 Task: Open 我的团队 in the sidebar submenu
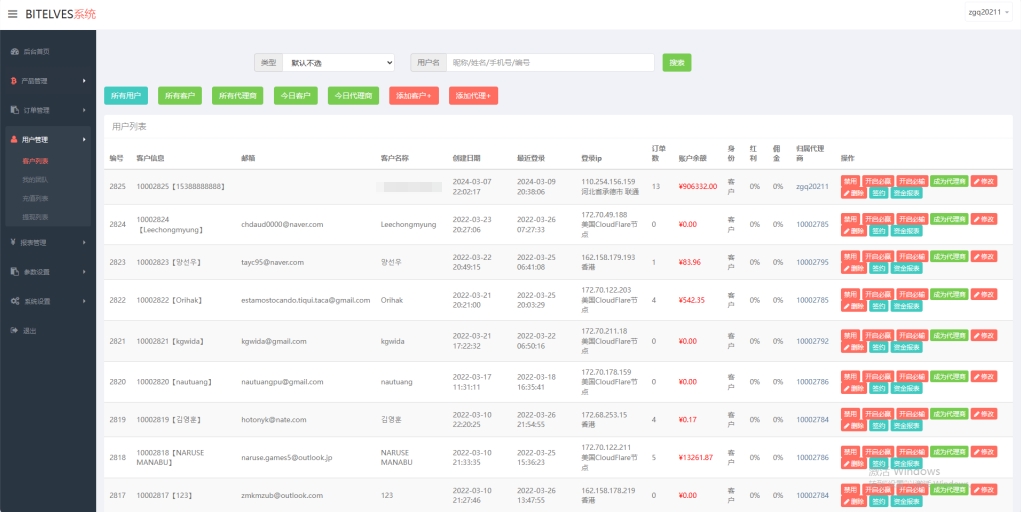tap(35, 179)
